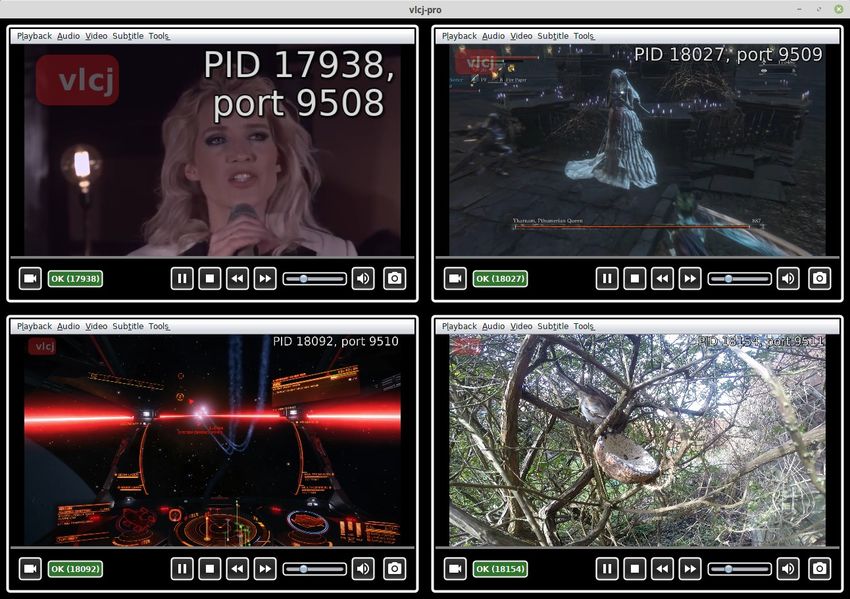Click the green OK (18092) status badge
Viewport: 850px width, 599px height.
point(75,569)
